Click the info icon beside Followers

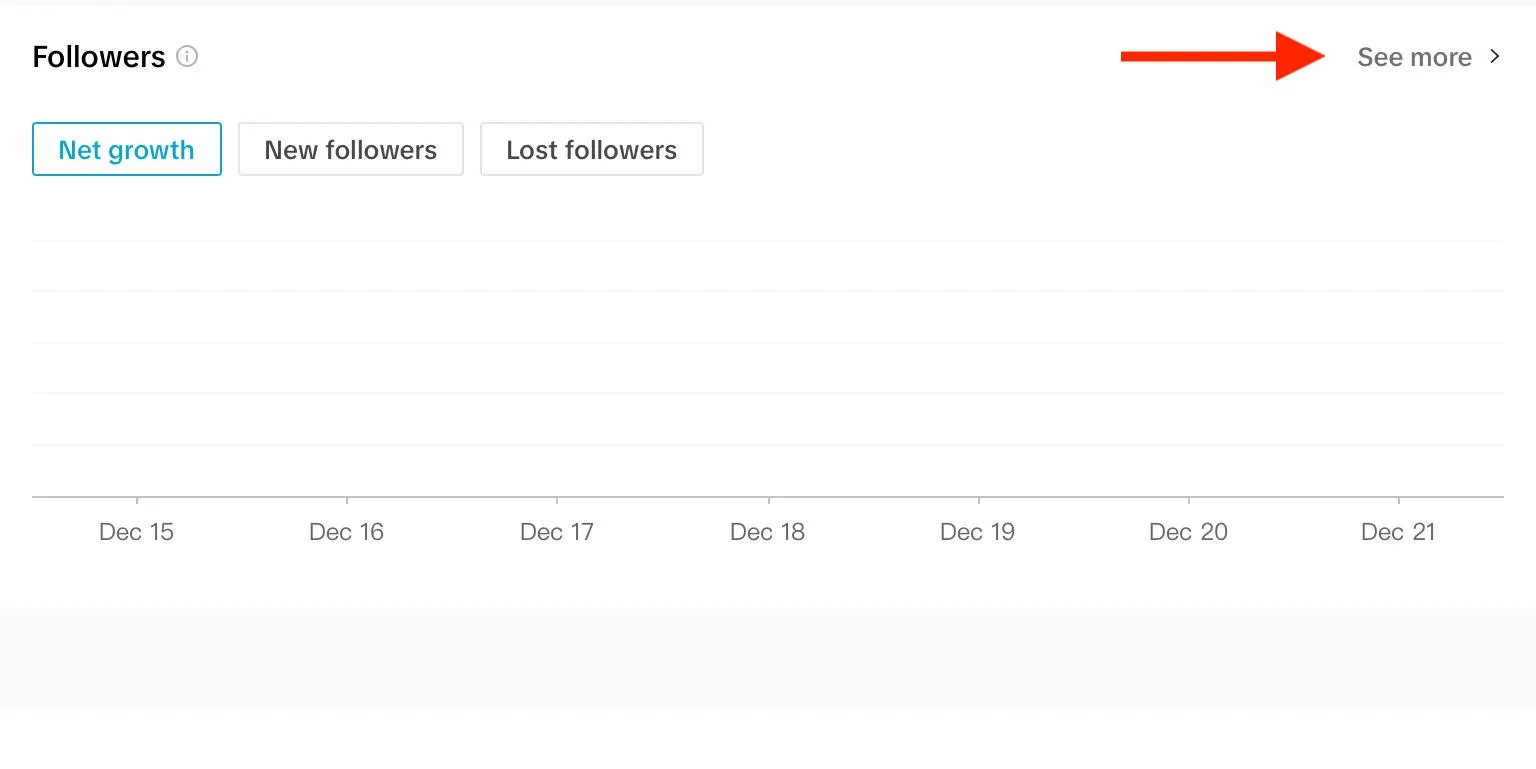tap(187, 56)
